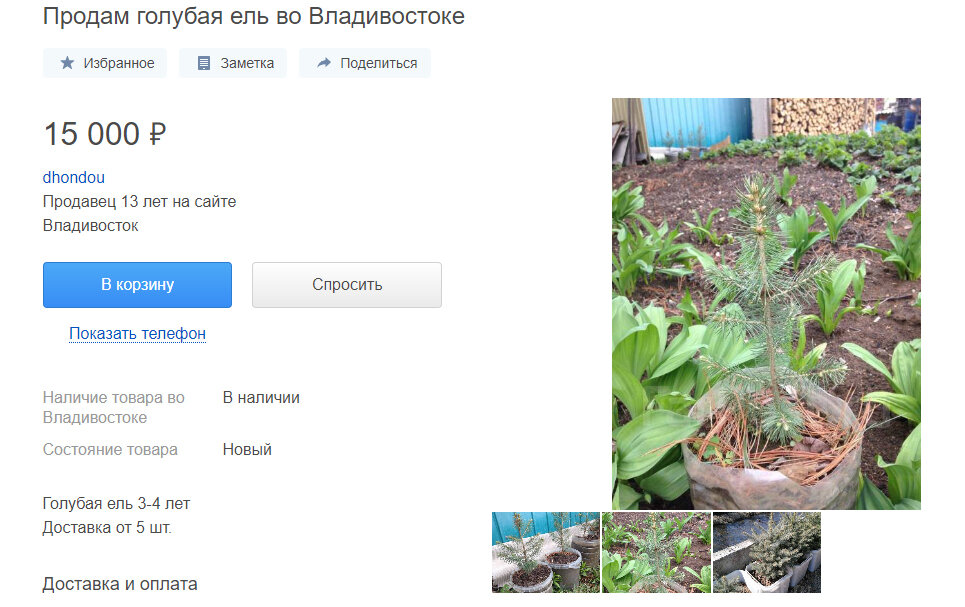Select third thumbnail of bushy spruce
The width and height of the screenshot is (965, 607).
click(x=767, y=552)
